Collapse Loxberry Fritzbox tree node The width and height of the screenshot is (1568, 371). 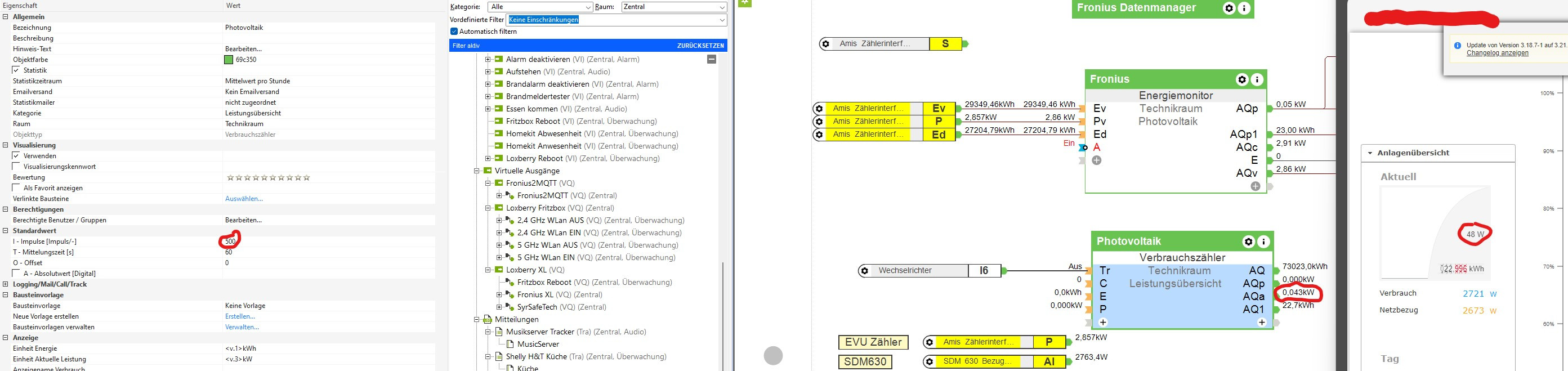point(488,208)
